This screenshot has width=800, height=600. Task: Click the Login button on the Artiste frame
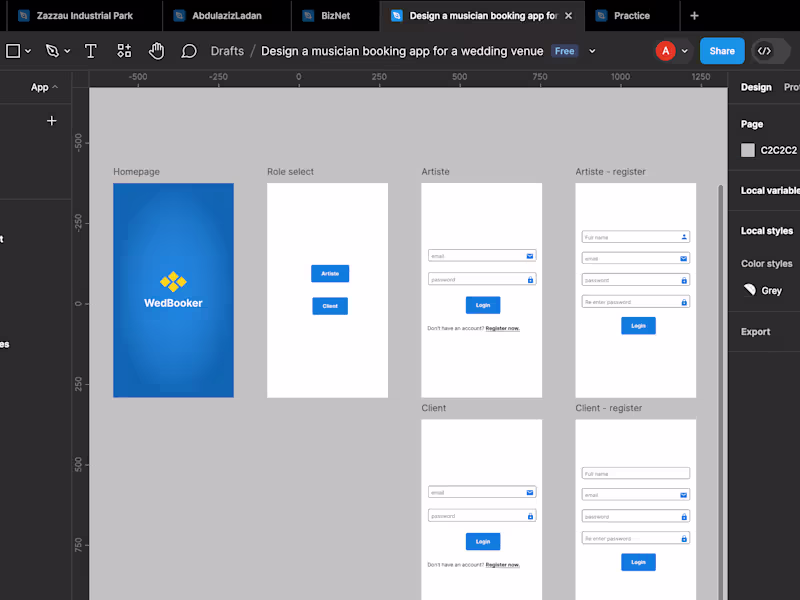[x=482, y=305]
